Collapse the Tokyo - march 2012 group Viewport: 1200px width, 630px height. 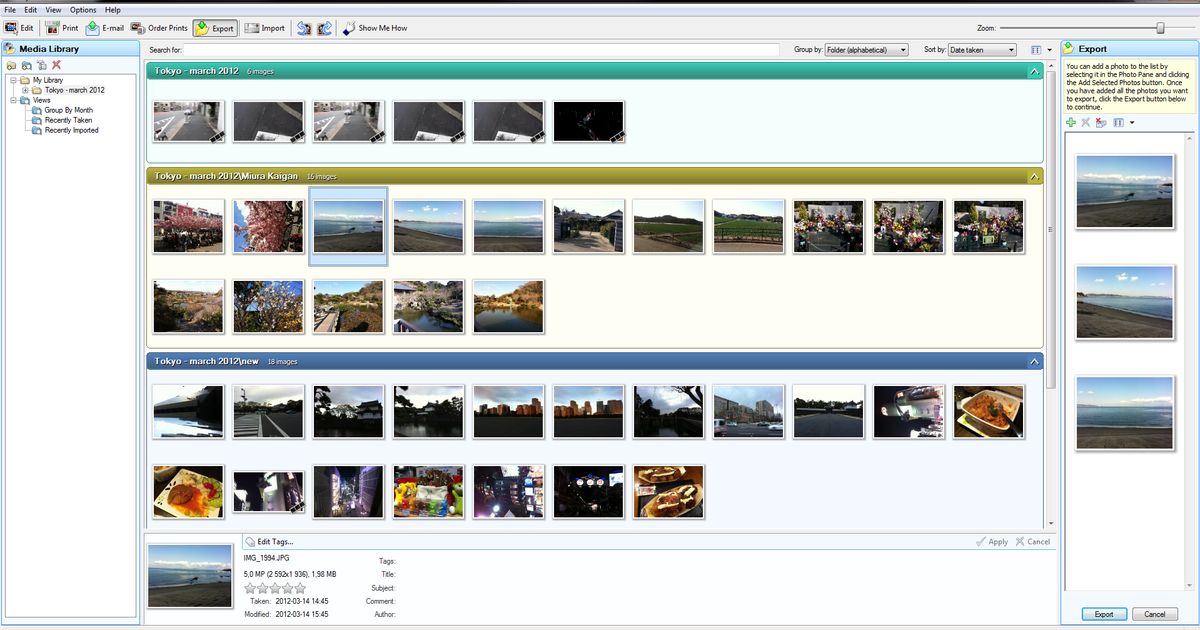(x=1035, y=72)
